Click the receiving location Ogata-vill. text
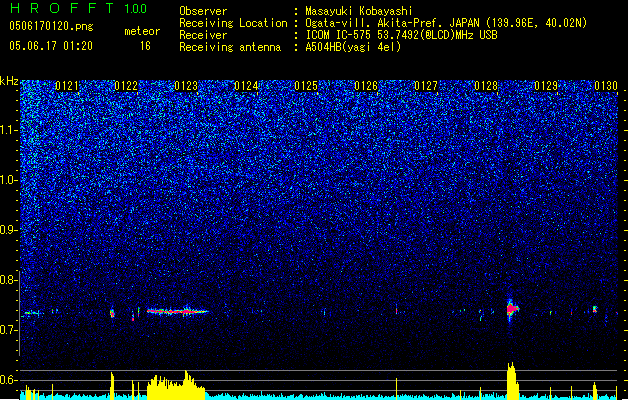 446,23
